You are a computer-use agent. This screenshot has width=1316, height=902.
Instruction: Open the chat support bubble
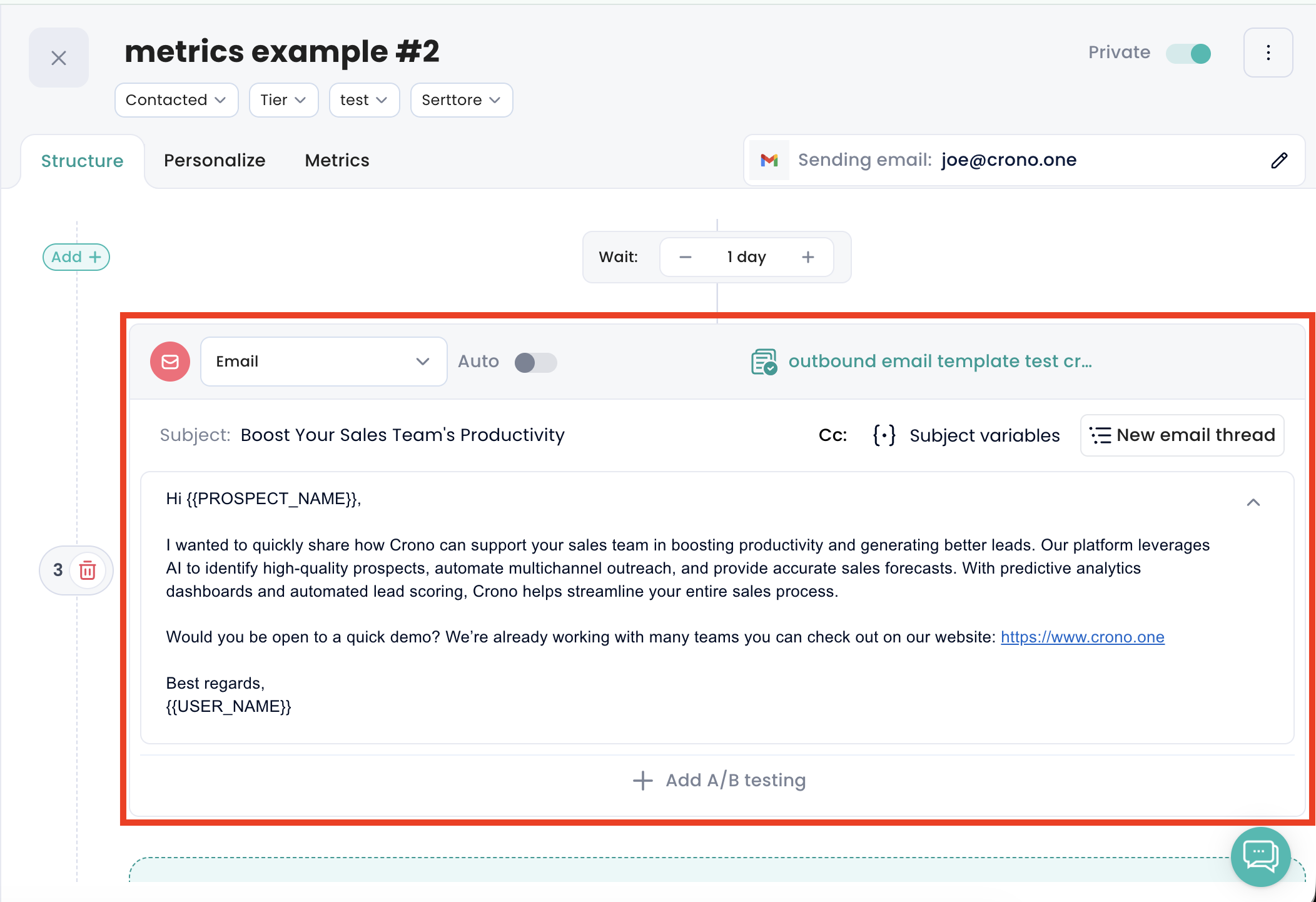pos(1260,856)
